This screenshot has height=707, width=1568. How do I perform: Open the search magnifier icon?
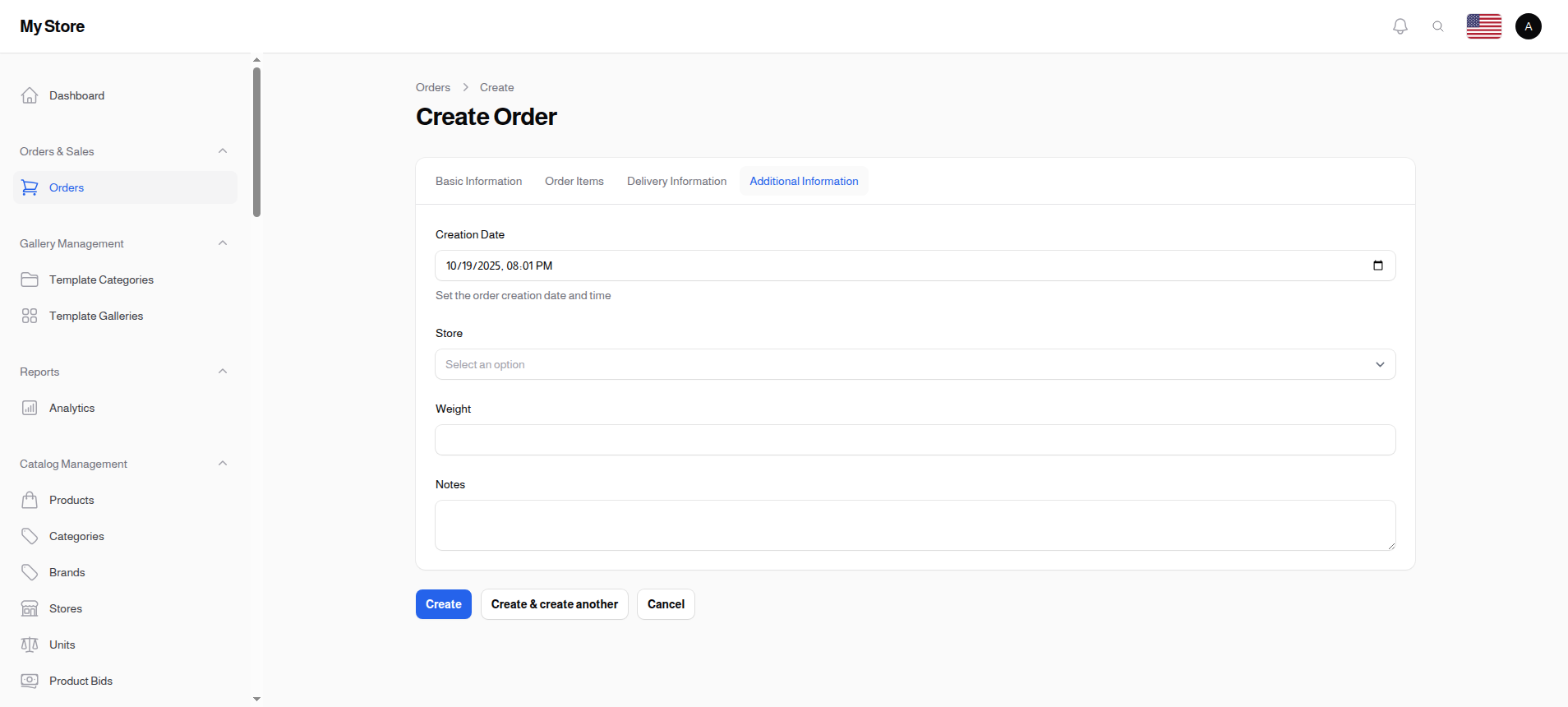[1438, 26]
